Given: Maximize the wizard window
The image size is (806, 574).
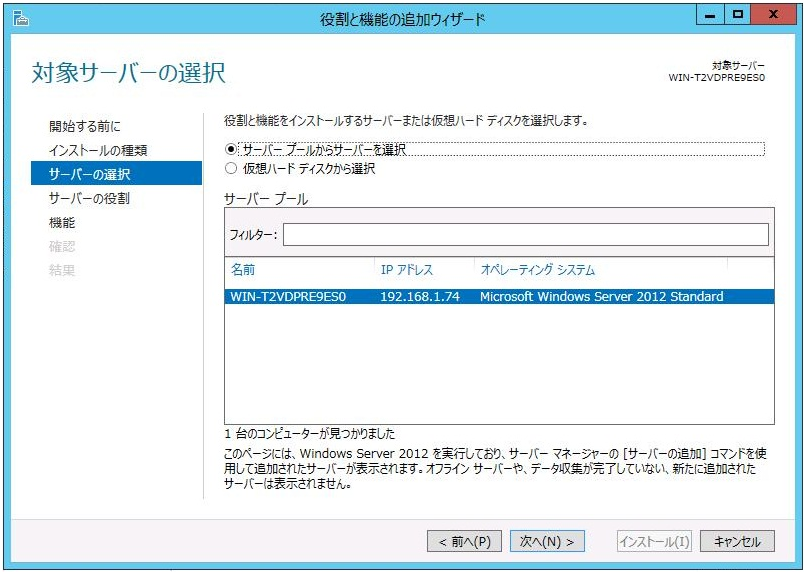Looking at the screenshot, I should click(739, 15).
